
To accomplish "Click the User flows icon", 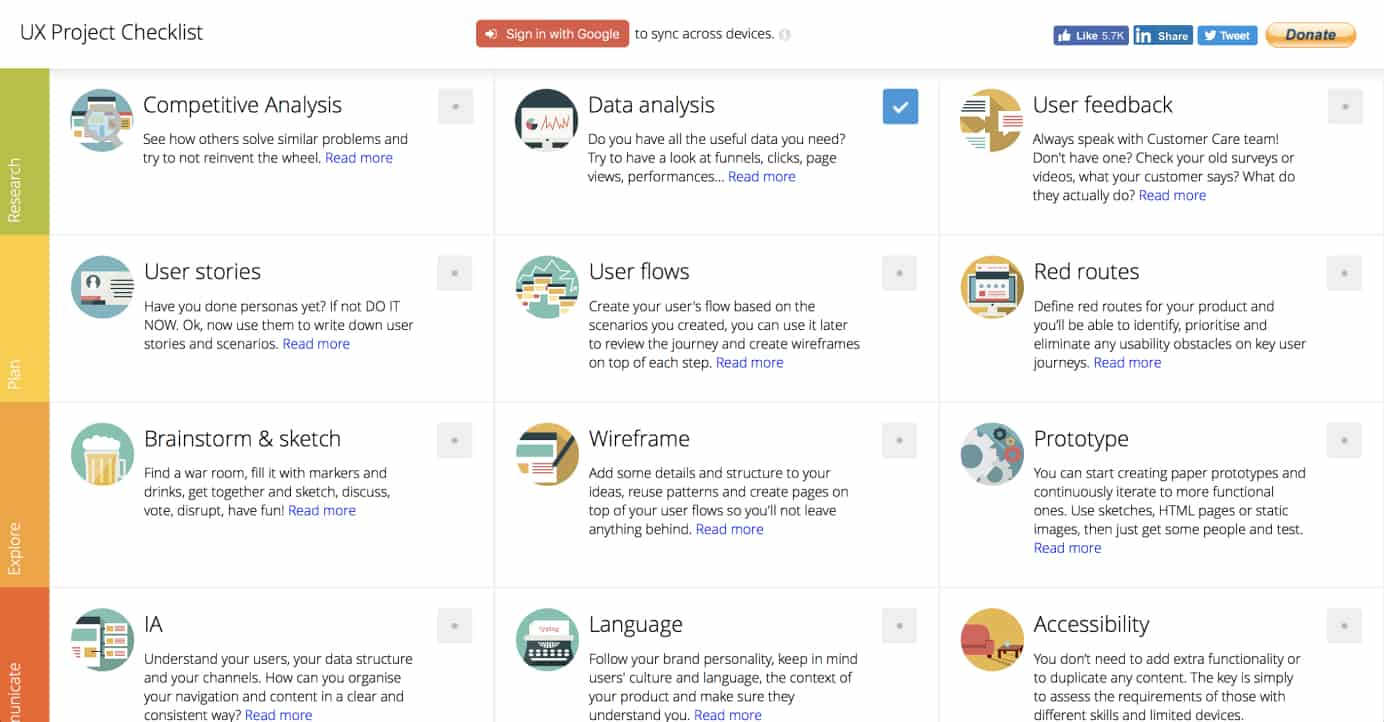I will [547, 287].
